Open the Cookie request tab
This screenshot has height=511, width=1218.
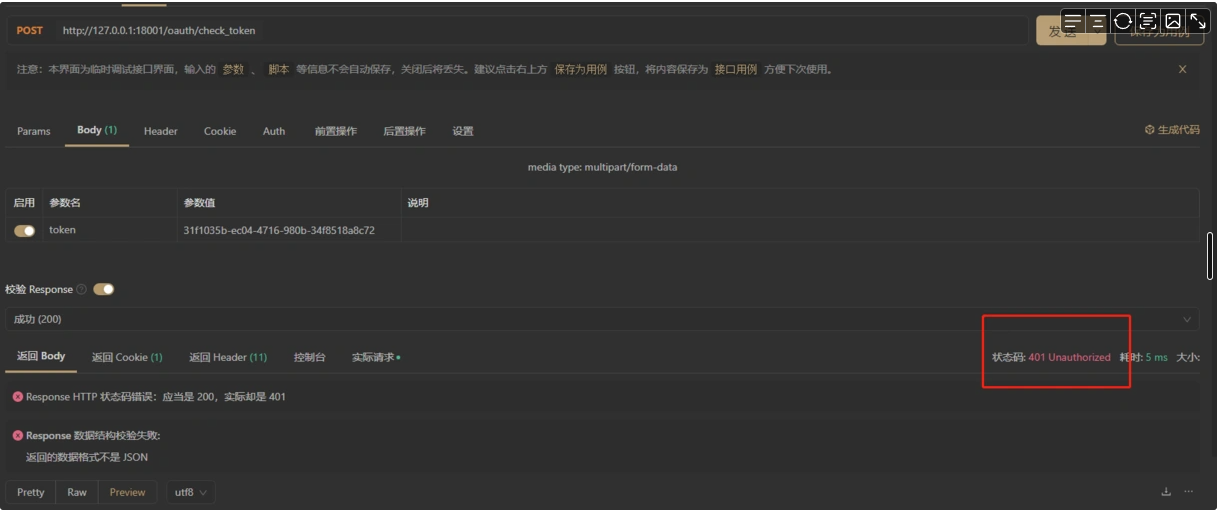[x=220, y=131]
